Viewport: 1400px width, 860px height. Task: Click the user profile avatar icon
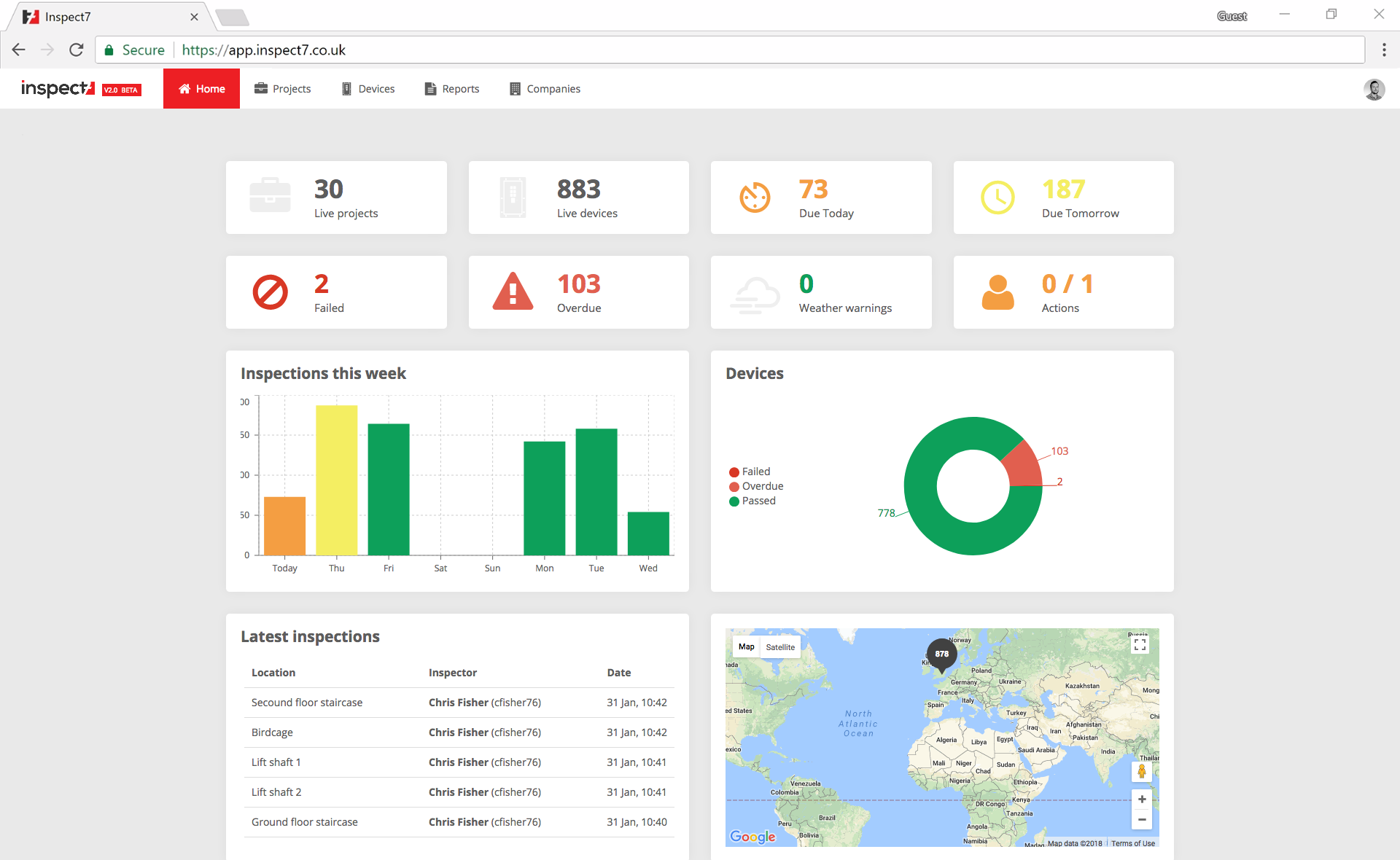1375,89
